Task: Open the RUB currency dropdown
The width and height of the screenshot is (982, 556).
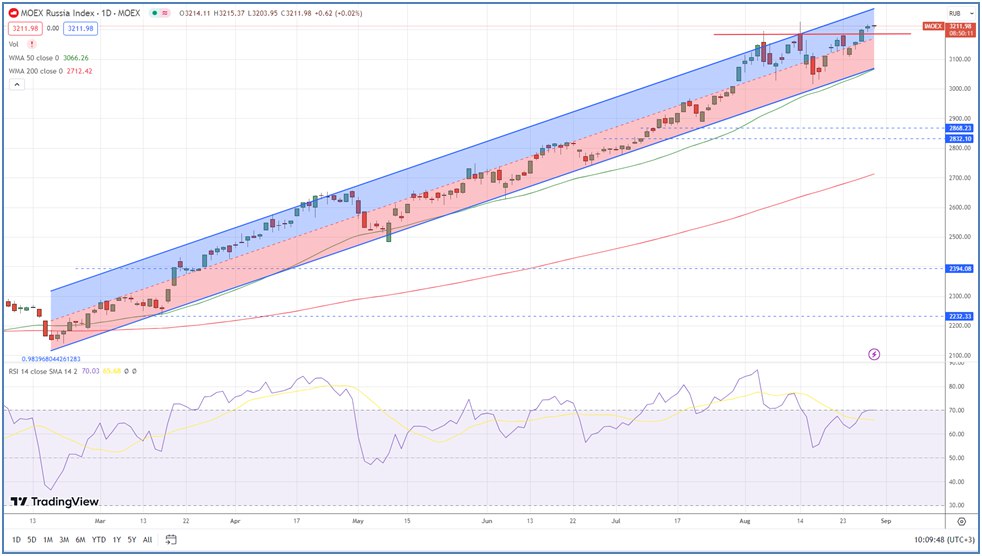Action: click(x=961, y=13)
